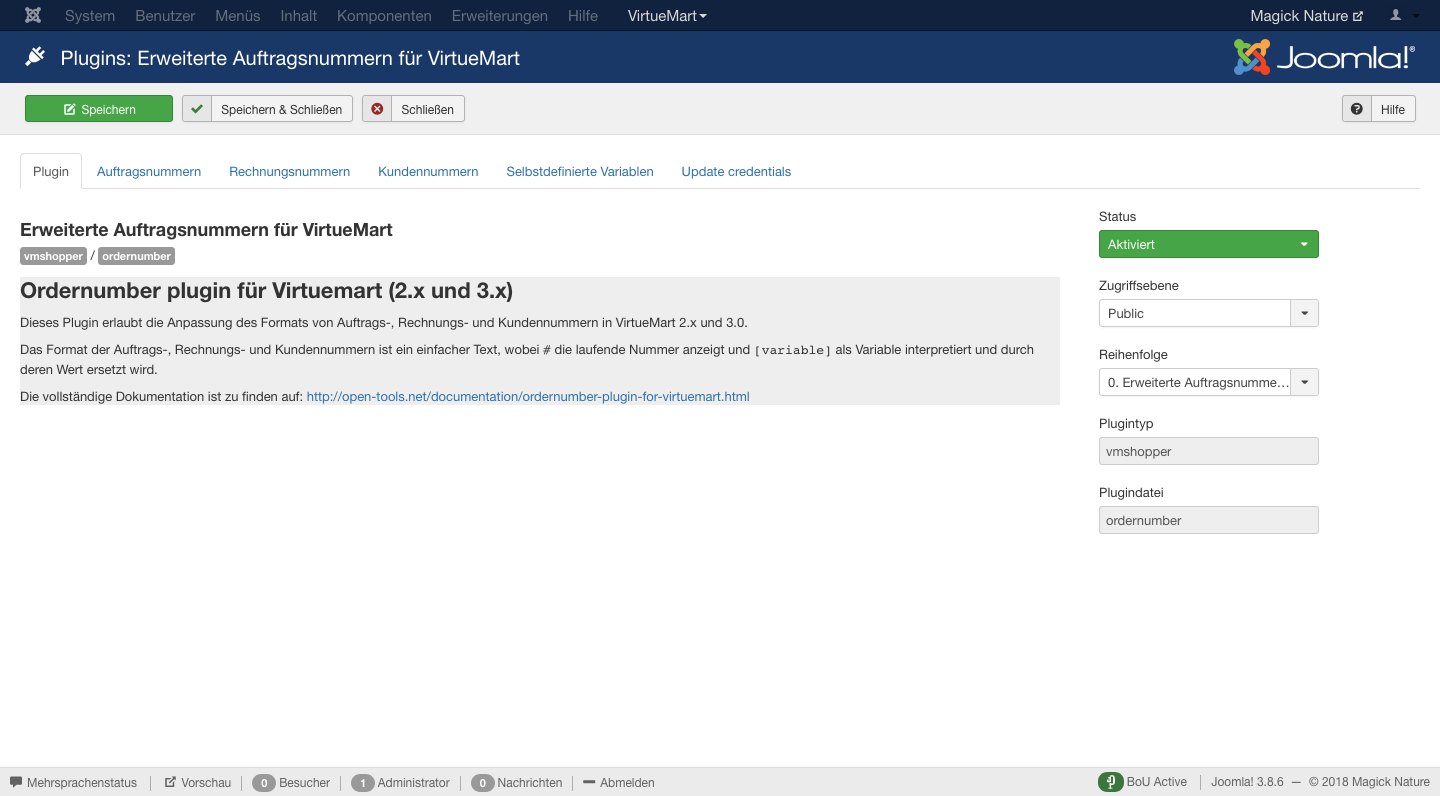Select the Selbstdefinierte Variablen tab
The width and height of the screenshot is (1440, 796).
point(580,171)
